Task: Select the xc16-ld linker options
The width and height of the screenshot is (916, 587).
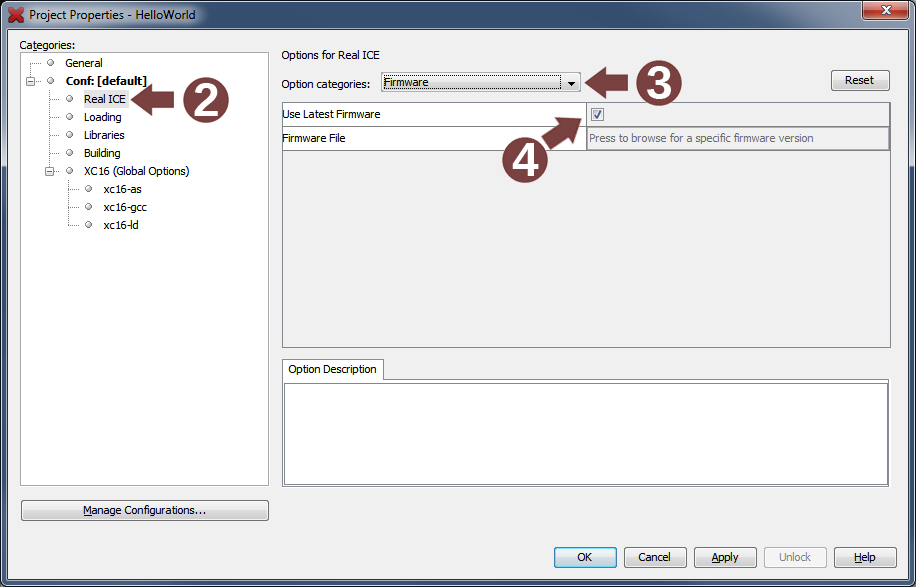Action: [x=122, y=225]
